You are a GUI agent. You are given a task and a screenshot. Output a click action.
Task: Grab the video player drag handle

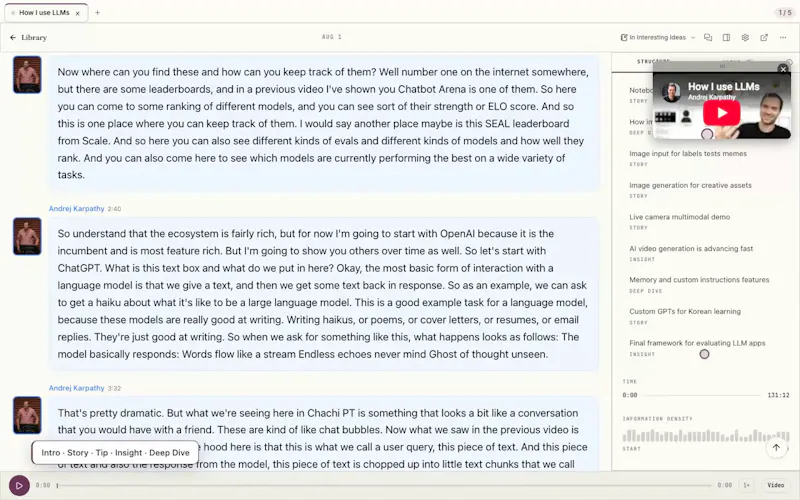click(722, 66)
